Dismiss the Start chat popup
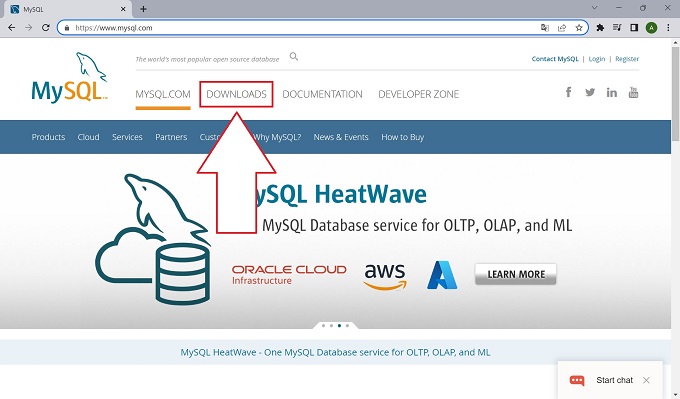Screen dimensions: 680x399 coord(646,380)
